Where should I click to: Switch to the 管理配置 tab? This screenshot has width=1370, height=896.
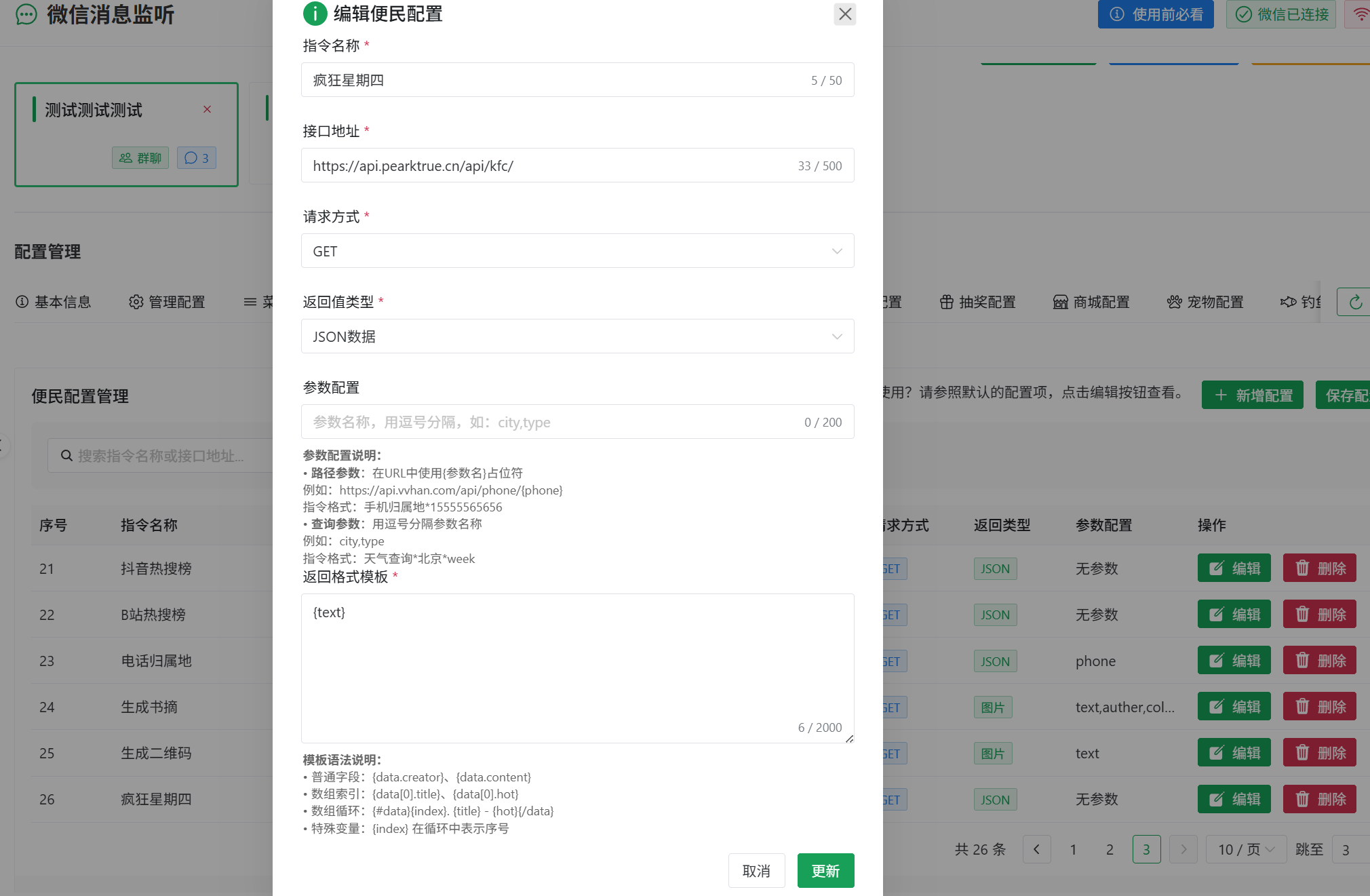pos(167,302)
